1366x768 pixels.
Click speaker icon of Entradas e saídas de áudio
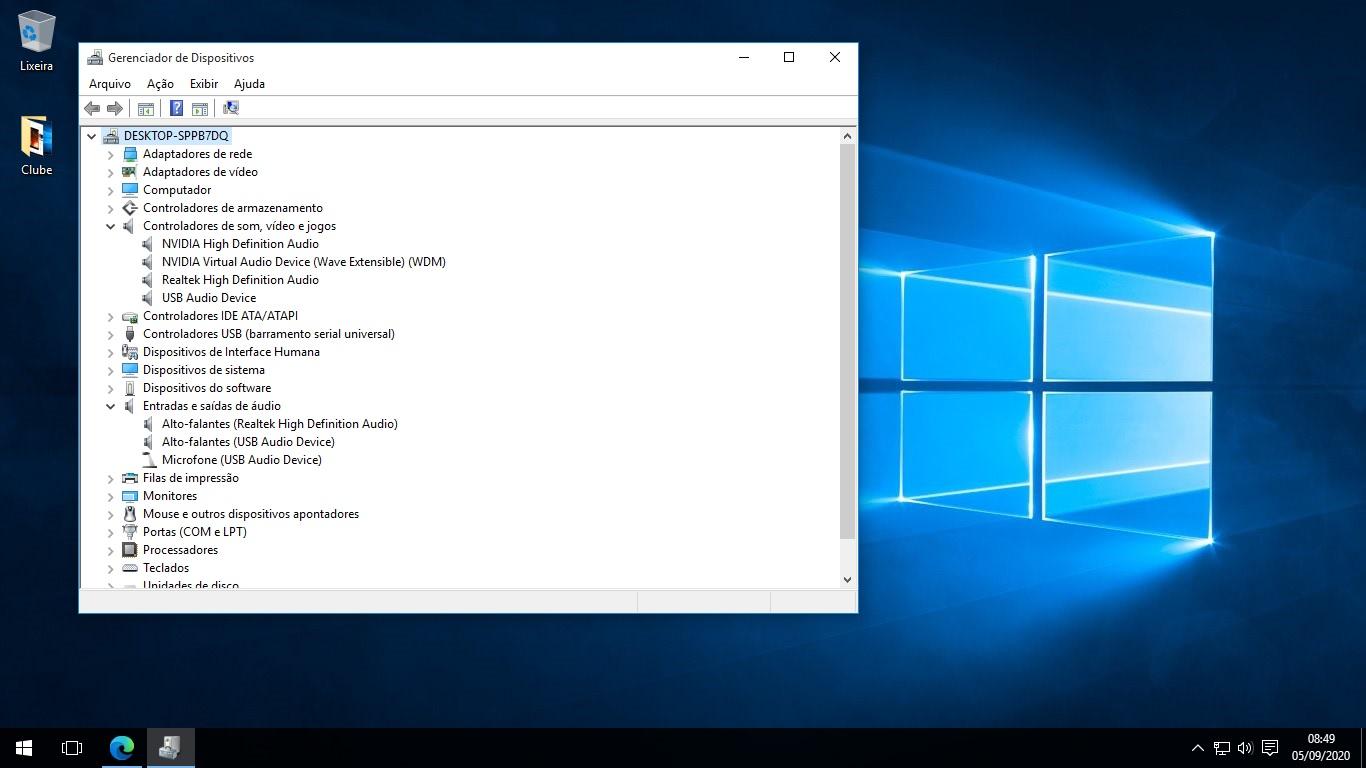pyautogui.click(x=130, y=406)
